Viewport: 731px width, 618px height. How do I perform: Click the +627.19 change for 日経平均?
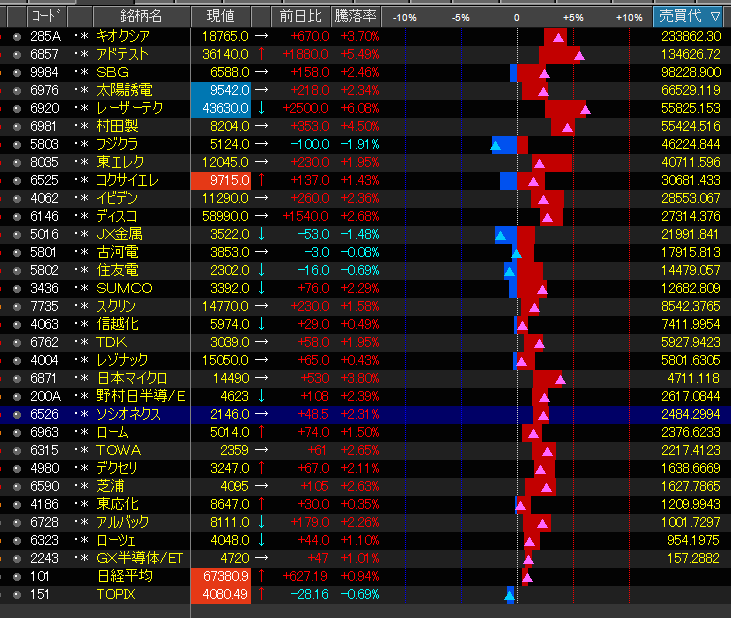click(x=305, y=577)
